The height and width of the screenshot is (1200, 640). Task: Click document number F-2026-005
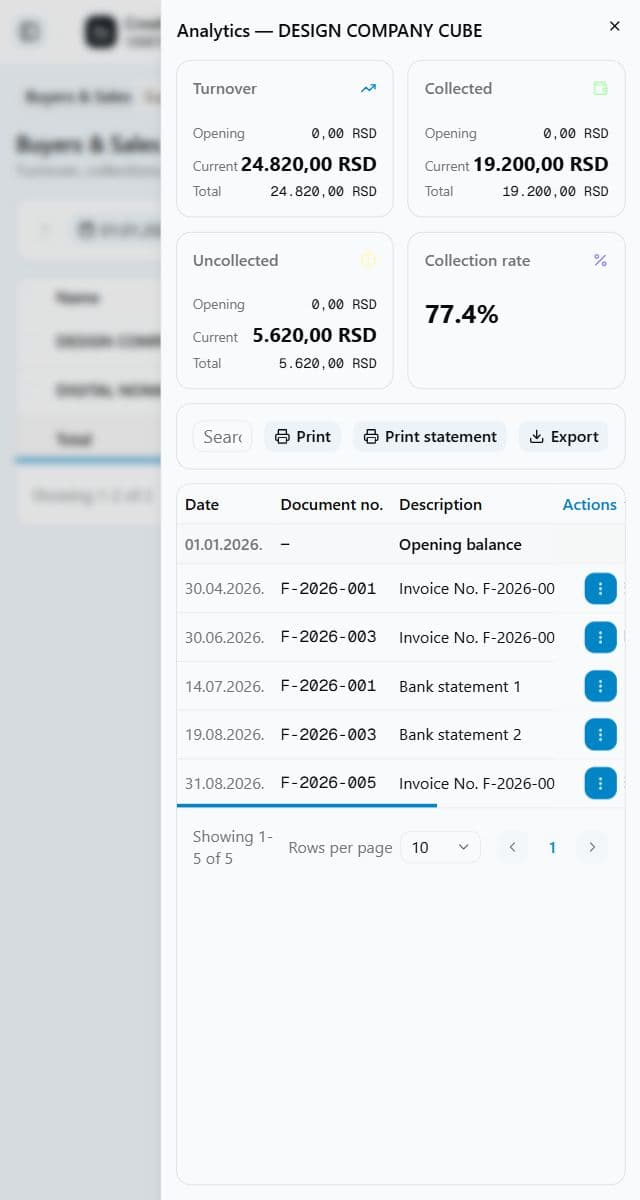(329, 783)
